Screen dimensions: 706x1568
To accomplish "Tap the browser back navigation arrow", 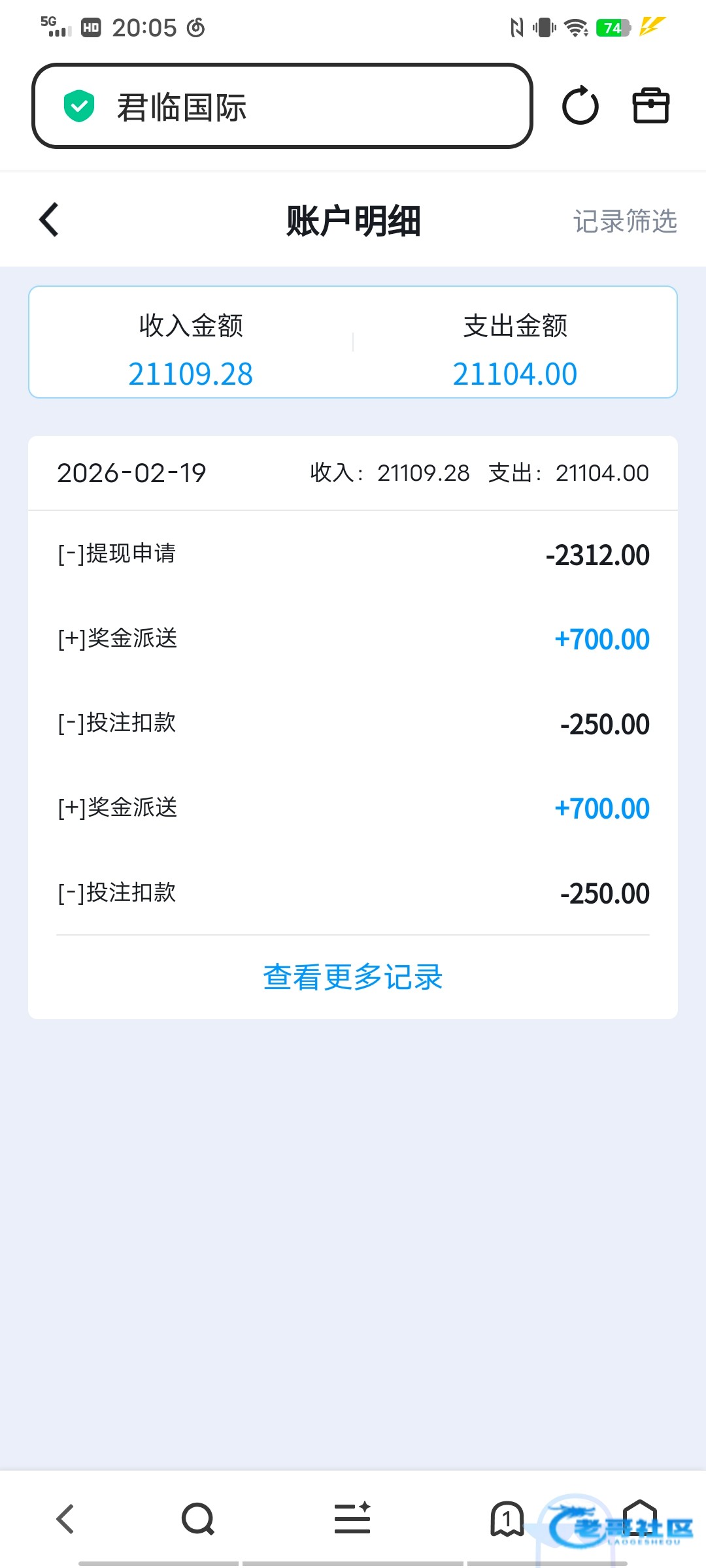I will 65,1518.
